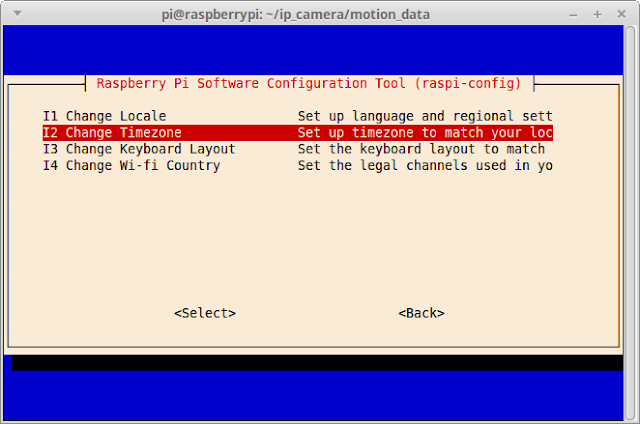Click the terminal vertical scrollbar

(630, 223)
